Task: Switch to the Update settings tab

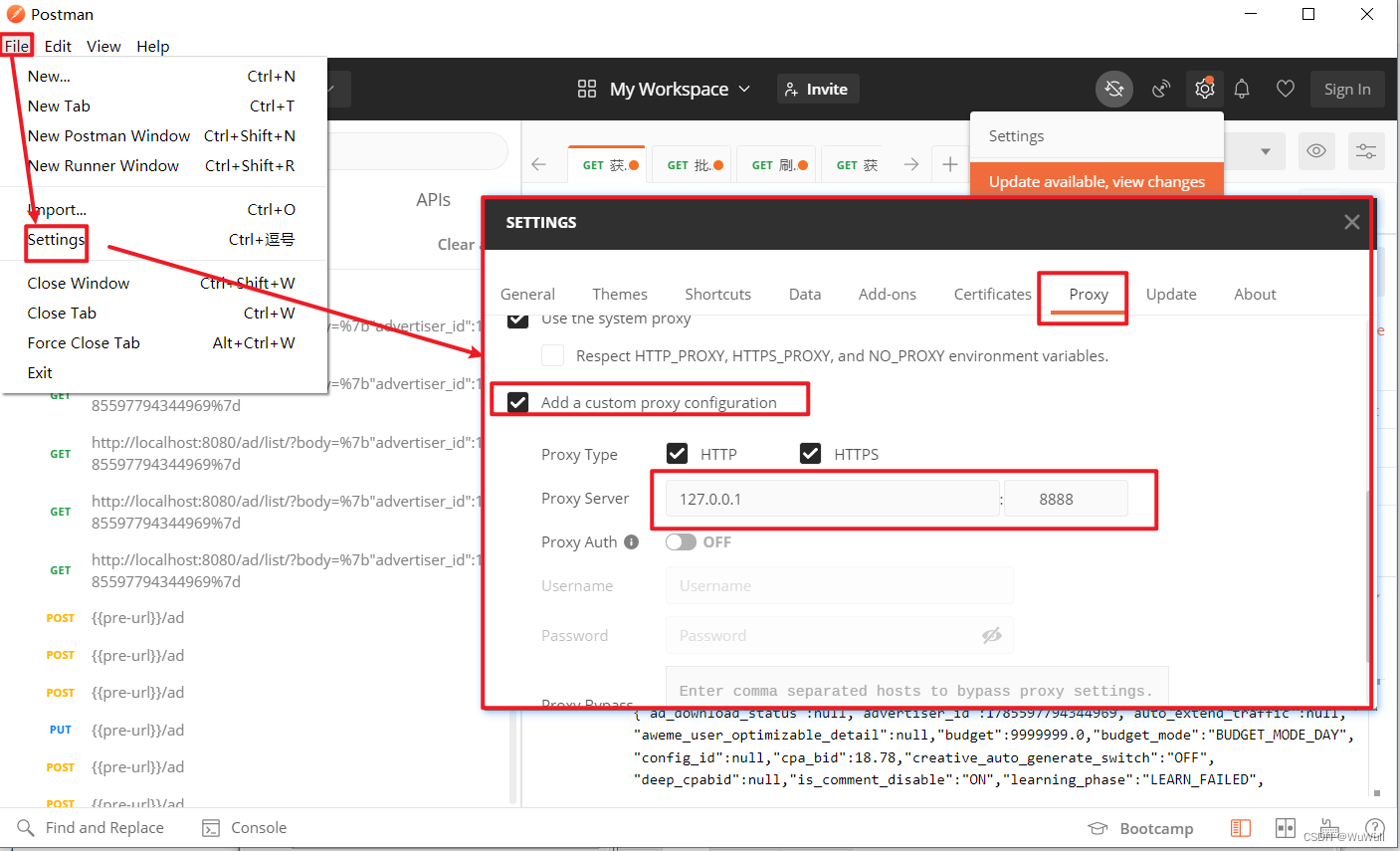Action: (x=1171, y=294)
